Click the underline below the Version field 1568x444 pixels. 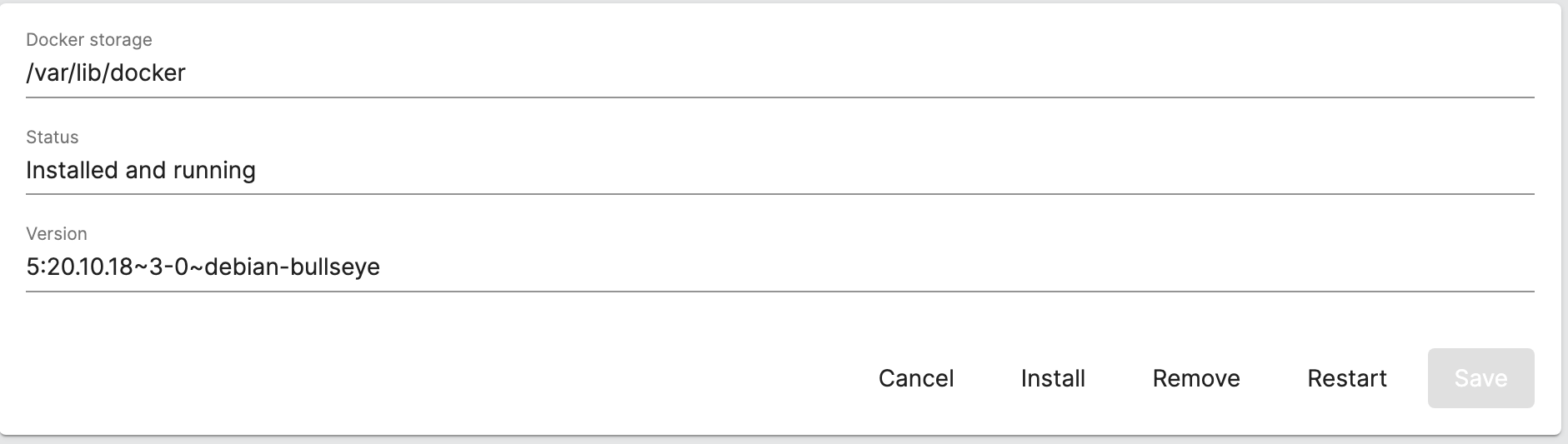(779, 292)
